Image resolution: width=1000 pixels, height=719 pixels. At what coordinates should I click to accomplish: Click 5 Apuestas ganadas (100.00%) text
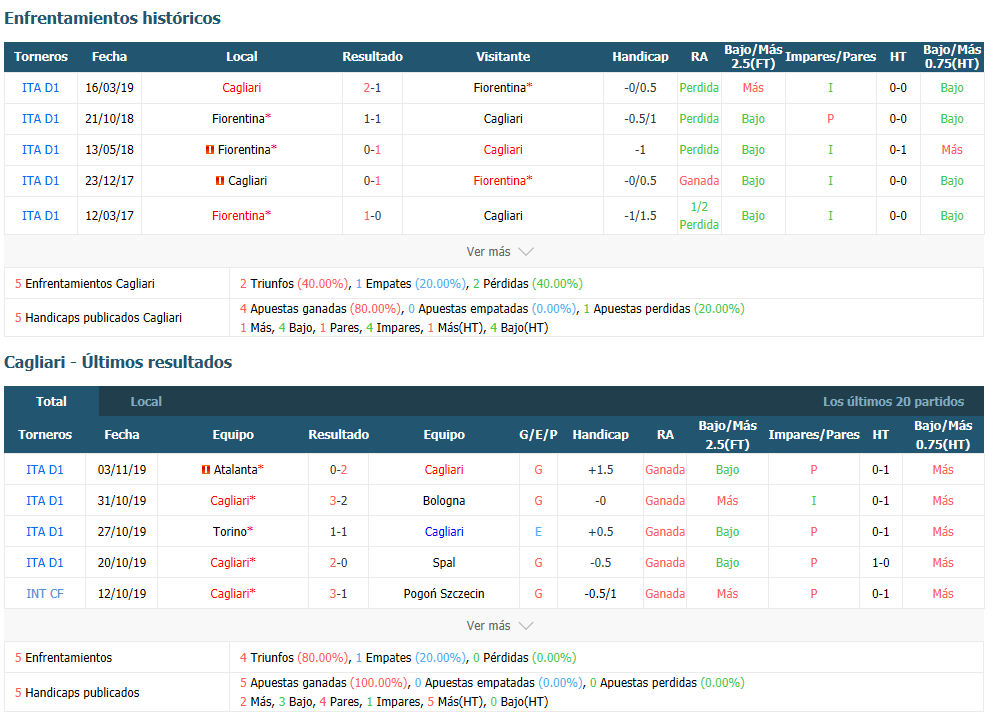[x=323, y=683]
